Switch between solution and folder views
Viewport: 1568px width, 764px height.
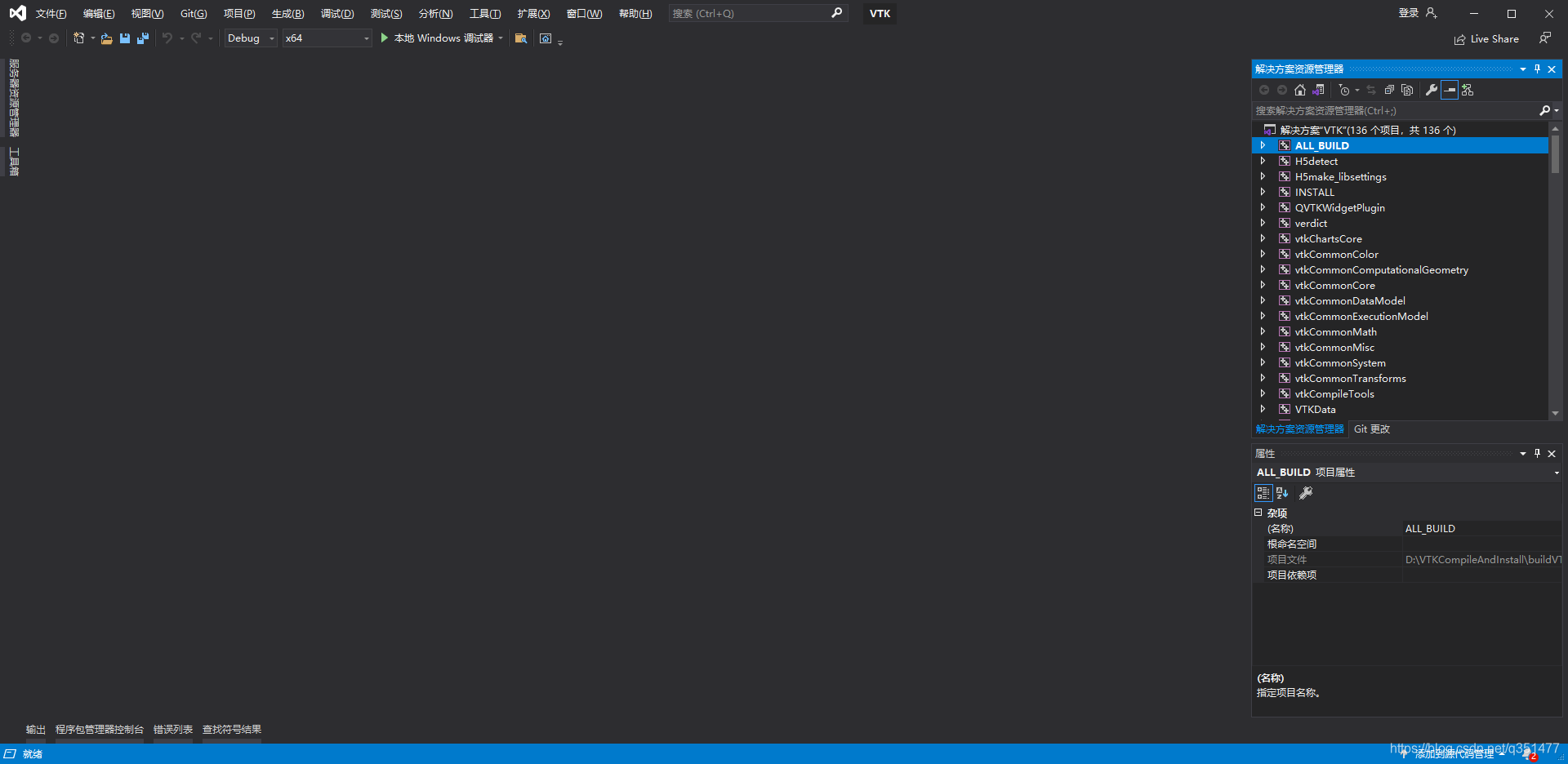[1318, 90]
